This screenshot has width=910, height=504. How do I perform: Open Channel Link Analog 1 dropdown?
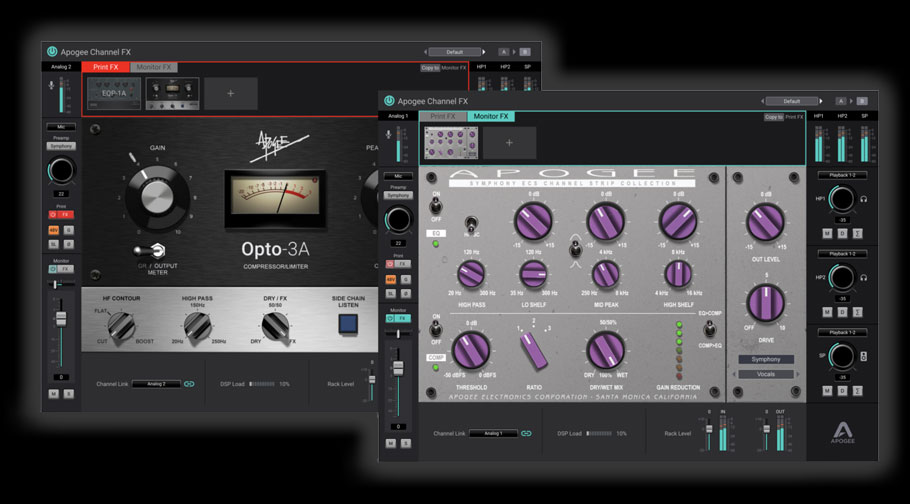[493, 433]
